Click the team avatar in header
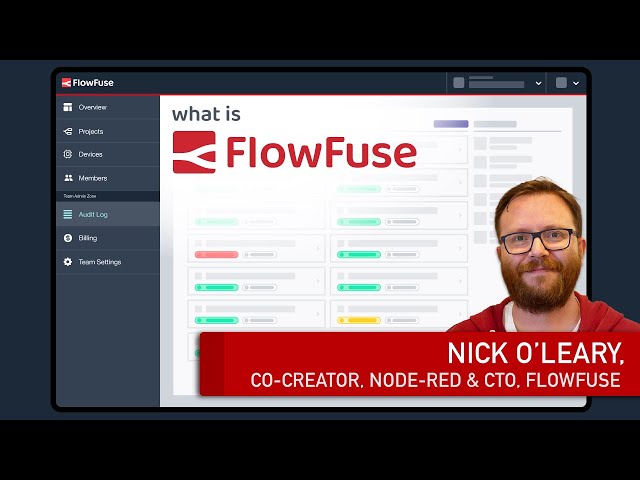640x480 pixels. click(x=459, y=83)
